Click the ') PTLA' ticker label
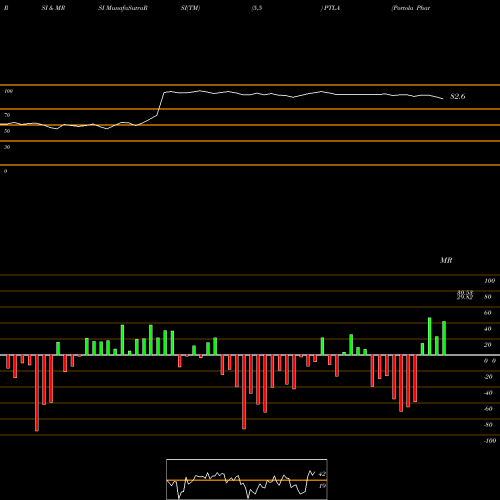500x500 pixels. (330, 8)
